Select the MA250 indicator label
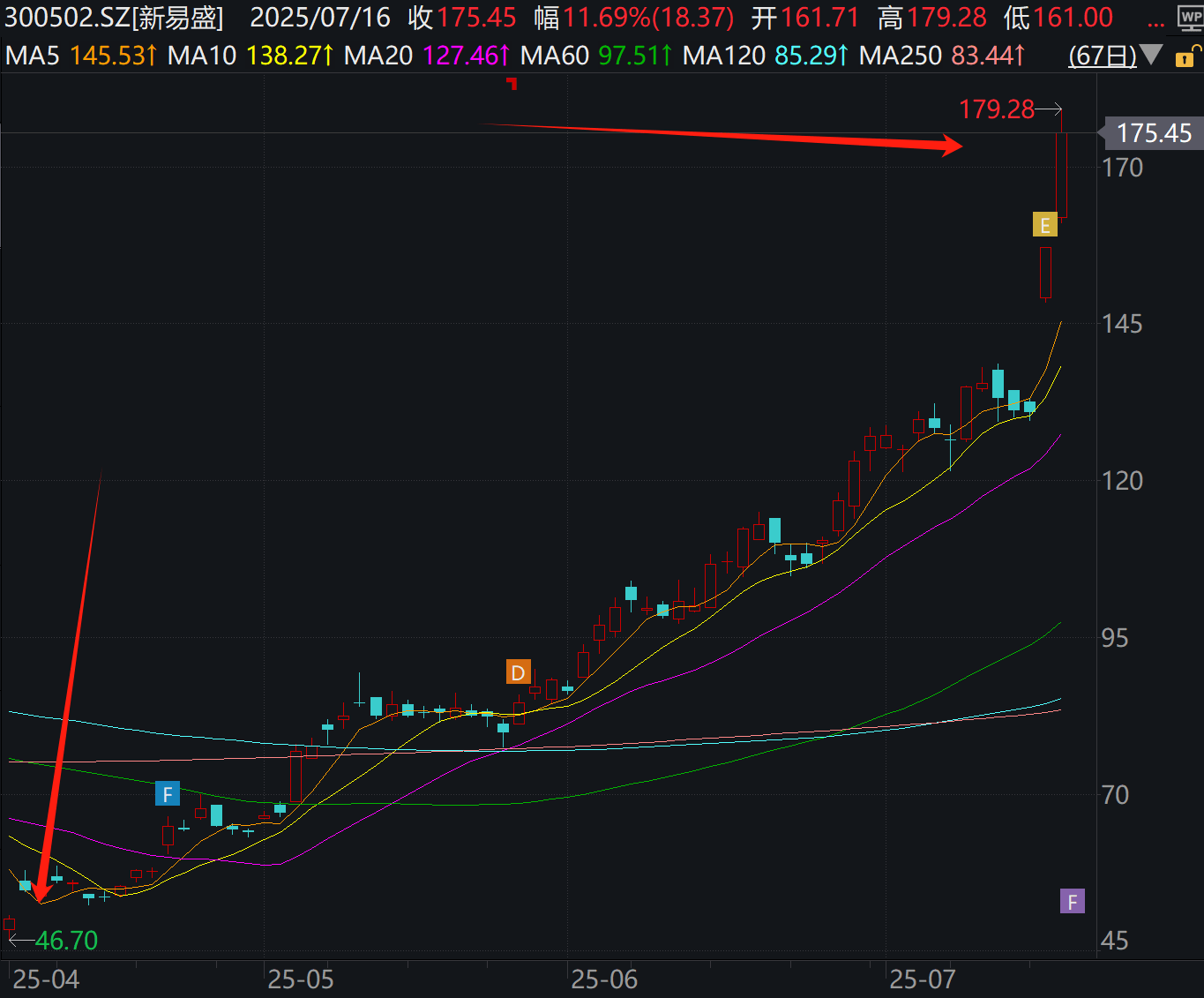 coord(901,56)
